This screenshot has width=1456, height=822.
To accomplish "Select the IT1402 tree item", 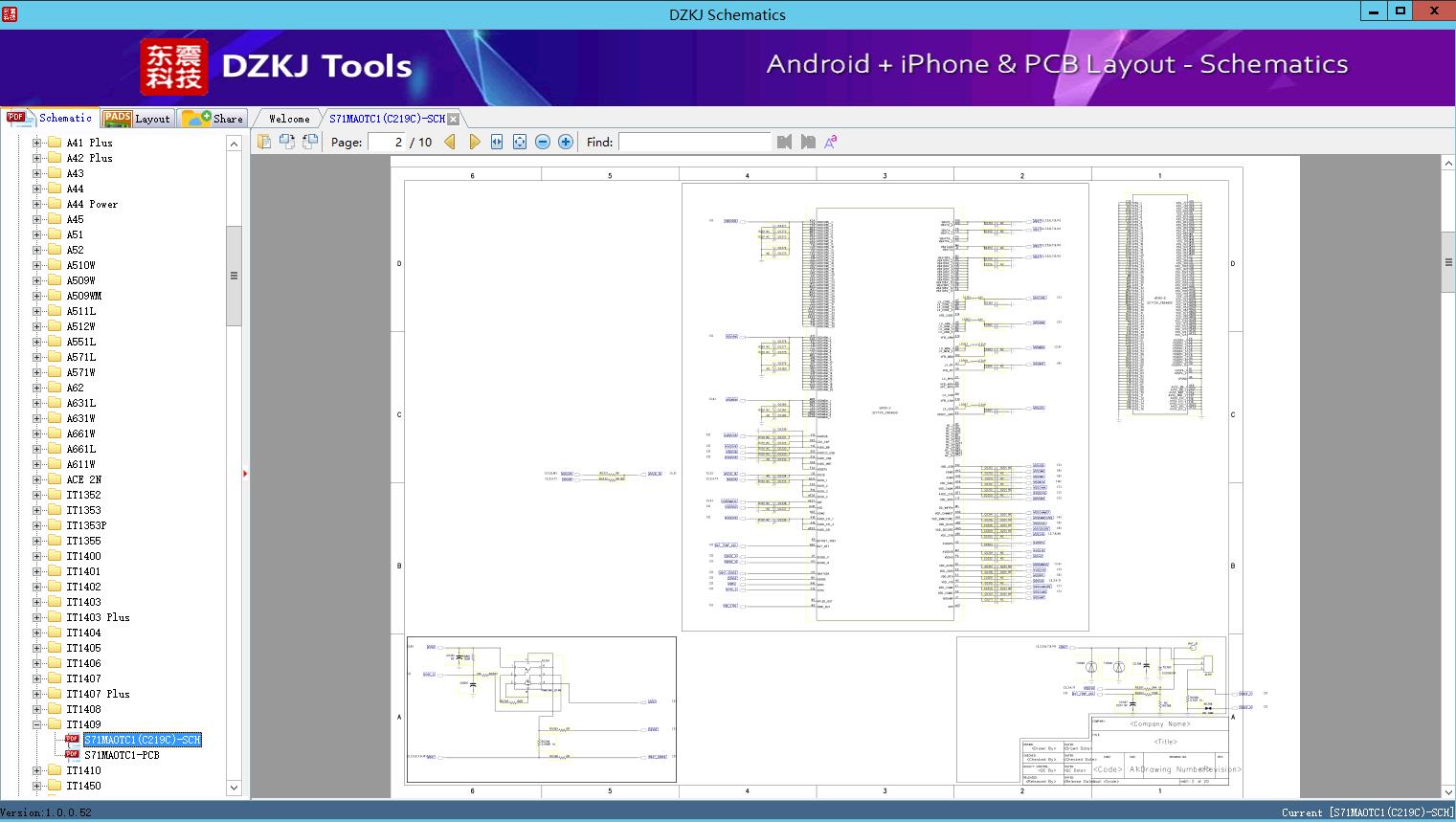I will coord(83,587).
